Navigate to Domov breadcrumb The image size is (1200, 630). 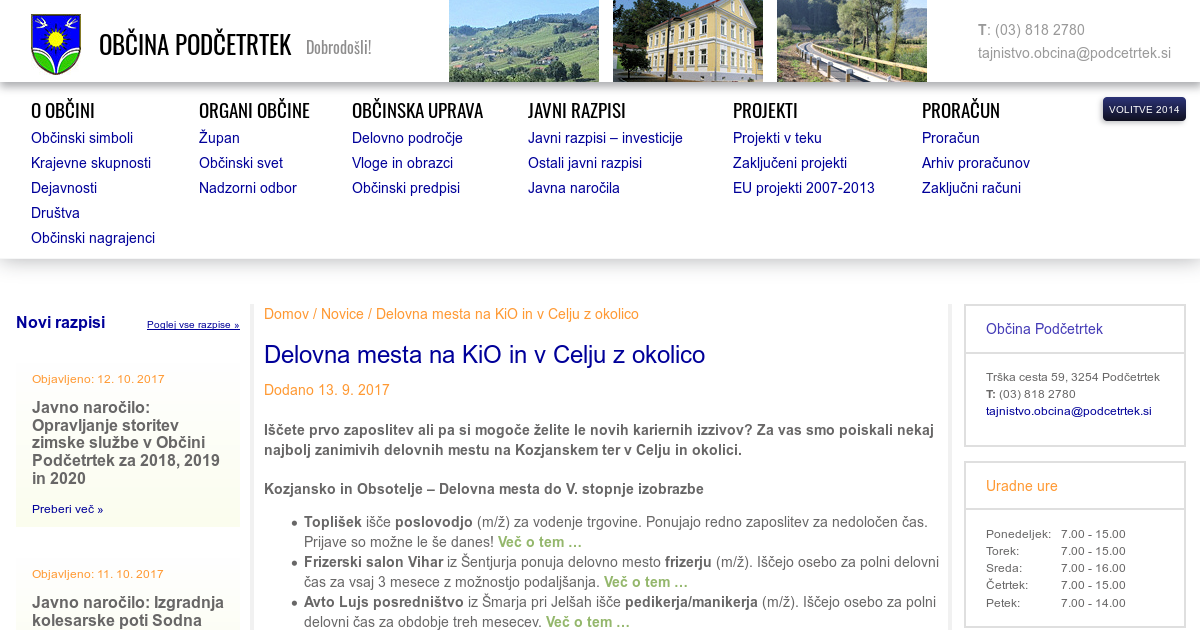tap(286, 314)
